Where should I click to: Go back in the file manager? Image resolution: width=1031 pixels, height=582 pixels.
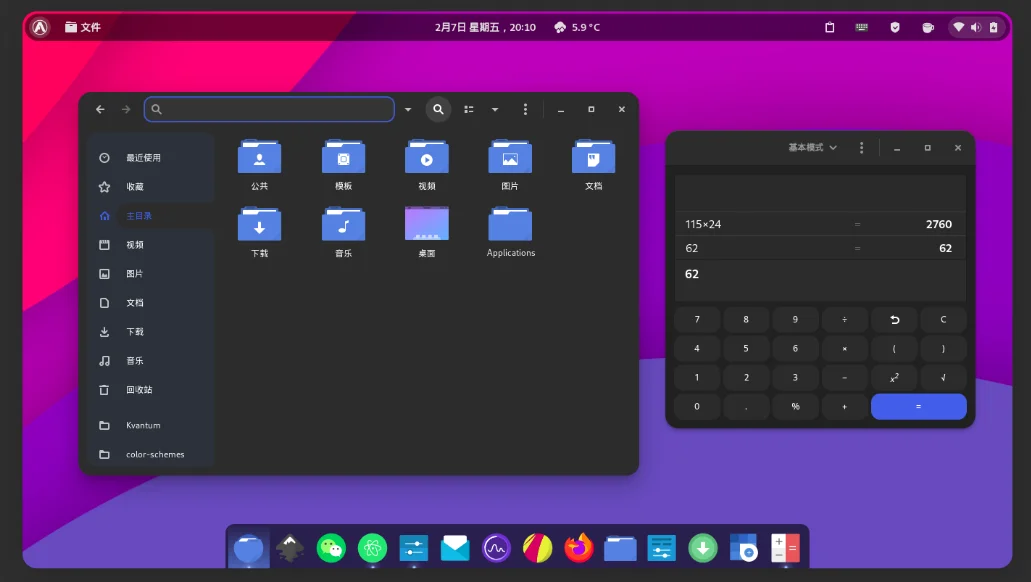click(x=100, y=109)
